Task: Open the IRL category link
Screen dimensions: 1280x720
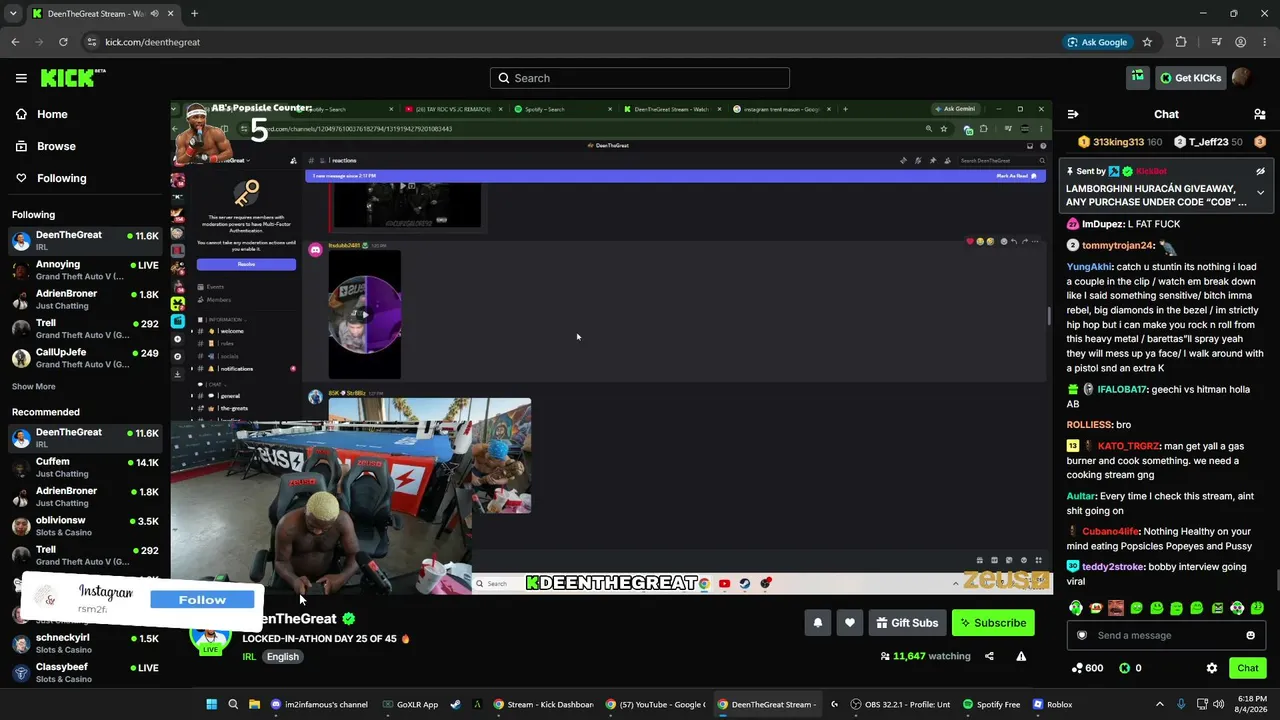Action: coord(249,657)
